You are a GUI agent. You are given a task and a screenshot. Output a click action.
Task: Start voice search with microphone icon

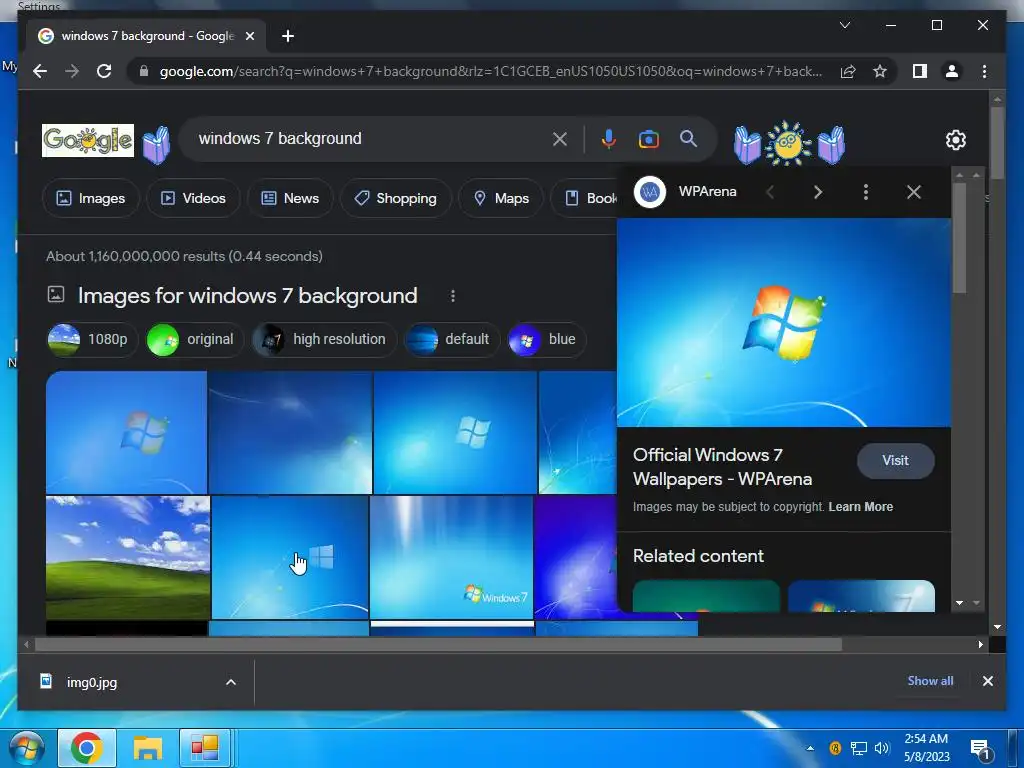pos(609,139)
